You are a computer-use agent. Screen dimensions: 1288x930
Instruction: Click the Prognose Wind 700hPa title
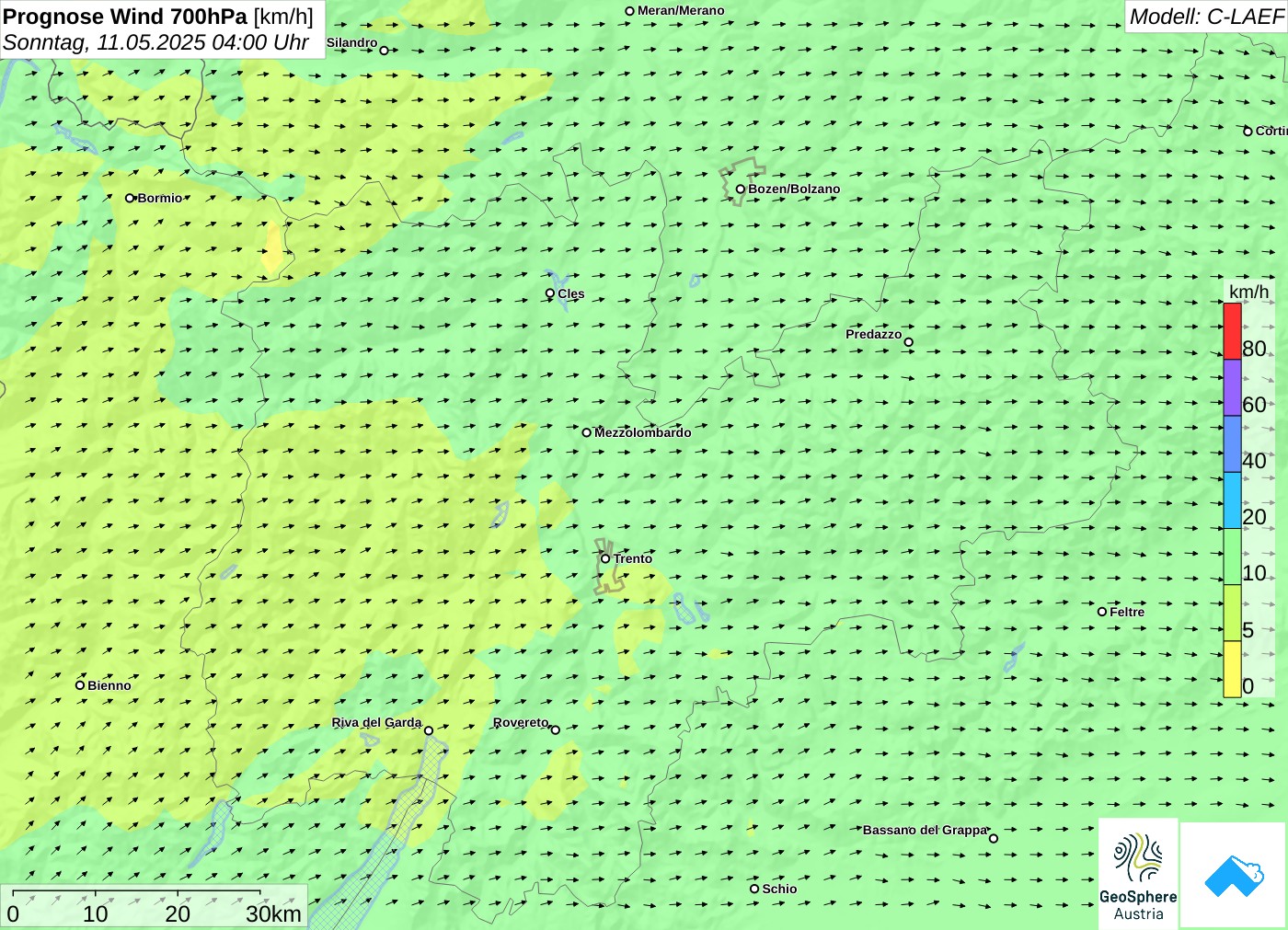pos(158,17)
